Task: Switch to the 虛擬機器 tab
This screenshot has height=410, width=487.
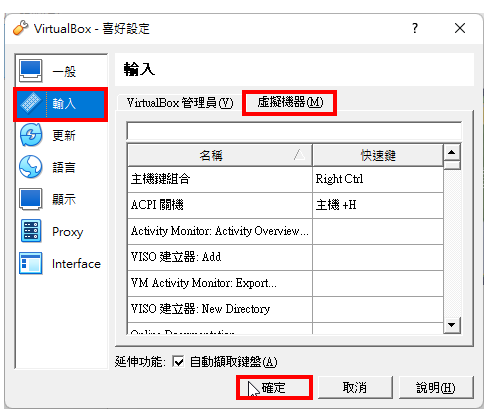Action: [x=290, y=102]
